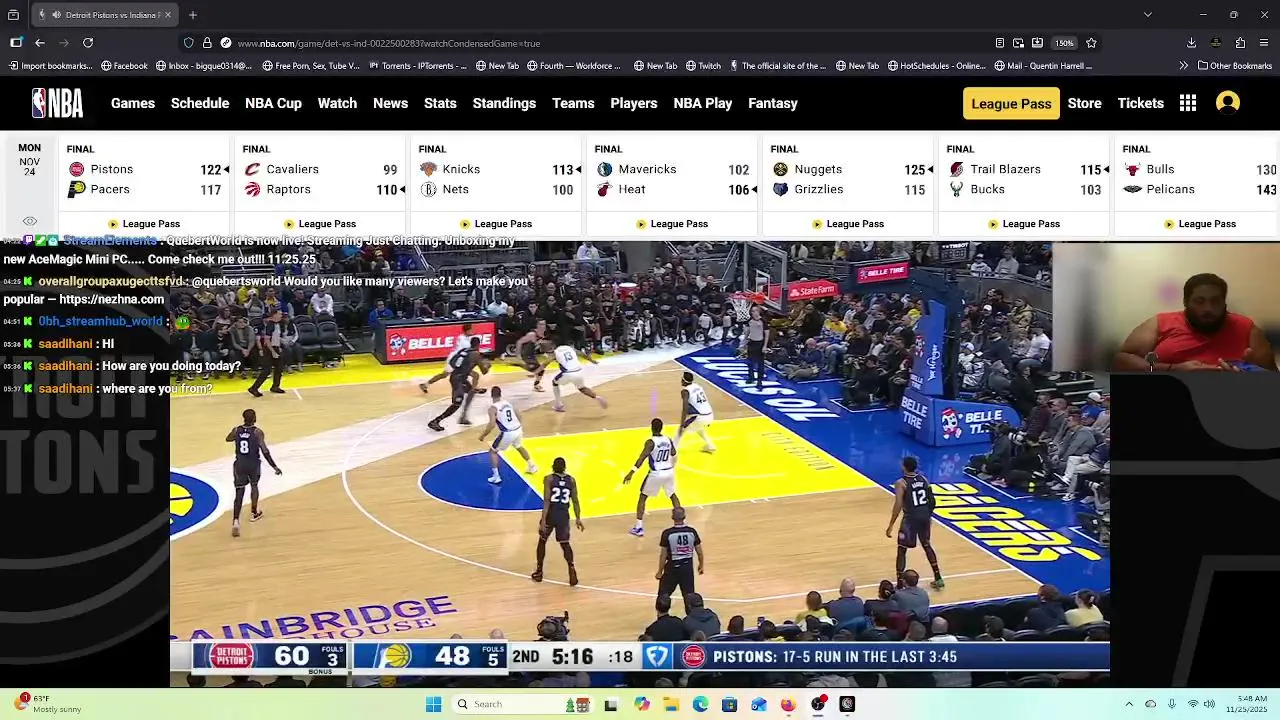The width and height of the screenshot is (1280, 720).
Task: Open the Schedule menu item
Action: (x=200, y=103)
